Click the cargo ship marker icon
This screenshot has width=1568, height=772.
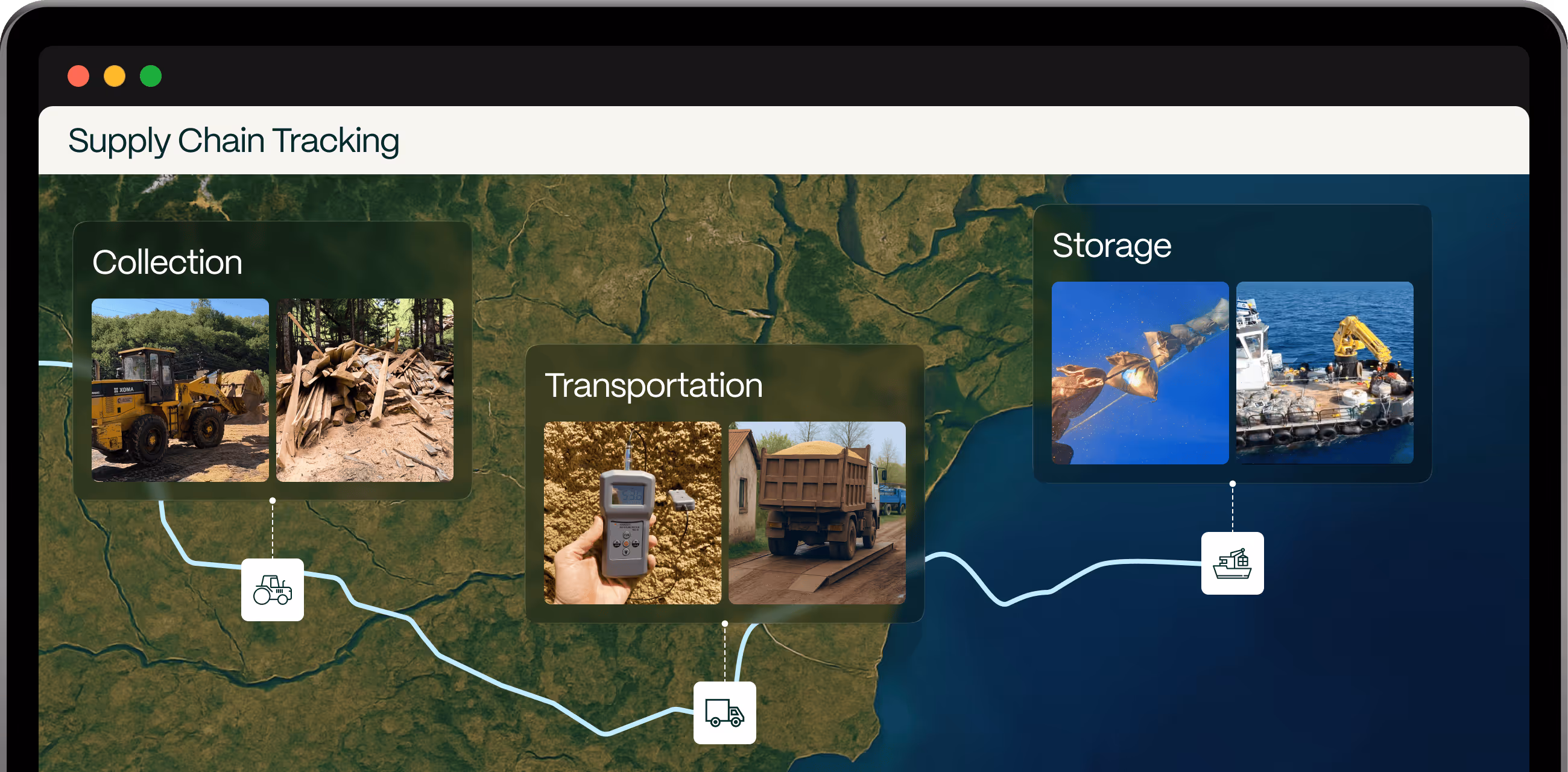[1232, 563]
